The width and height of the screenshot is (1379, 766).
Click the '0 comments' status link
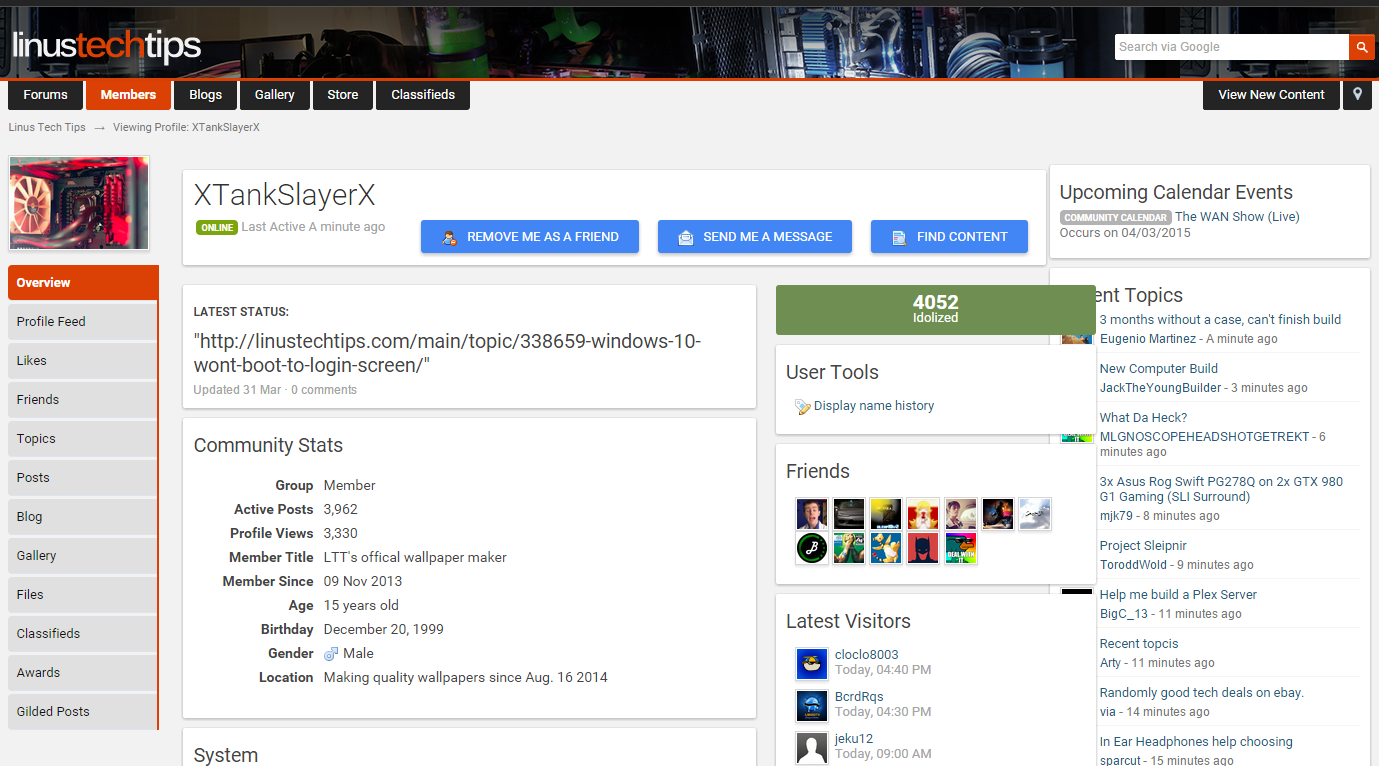click(x=324, y=390)
